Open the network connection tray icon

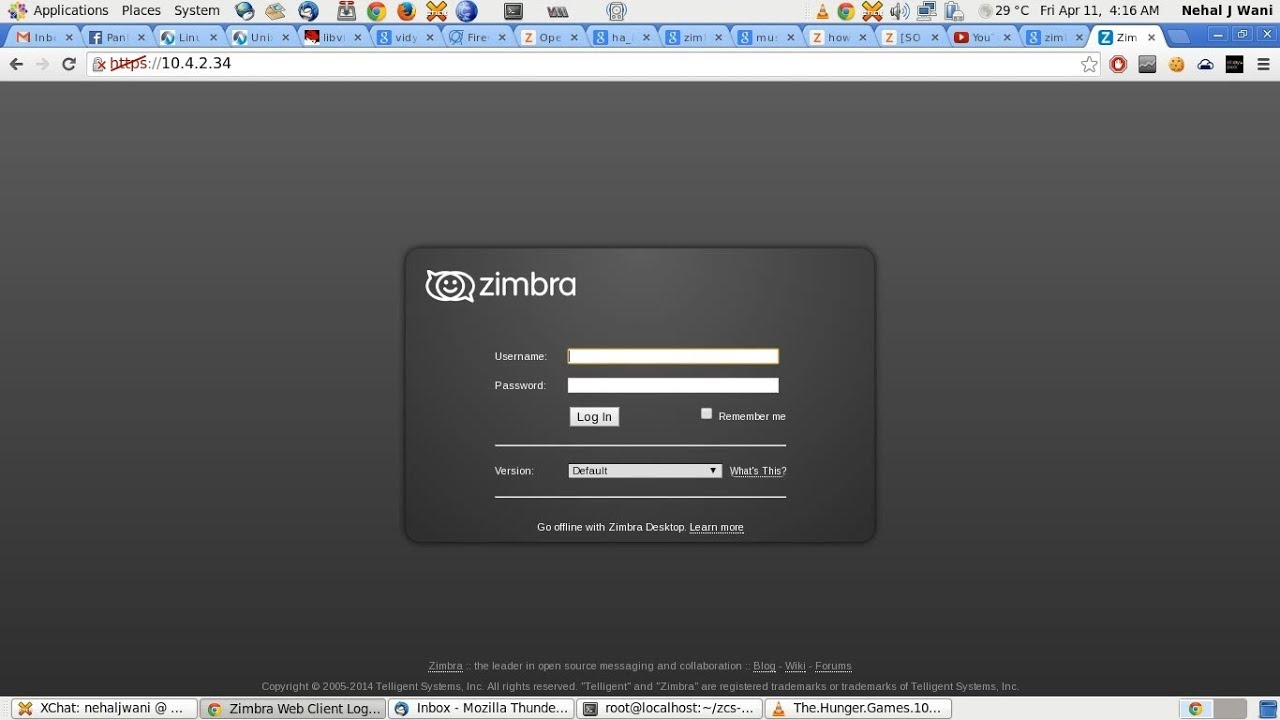coord(927,11)
